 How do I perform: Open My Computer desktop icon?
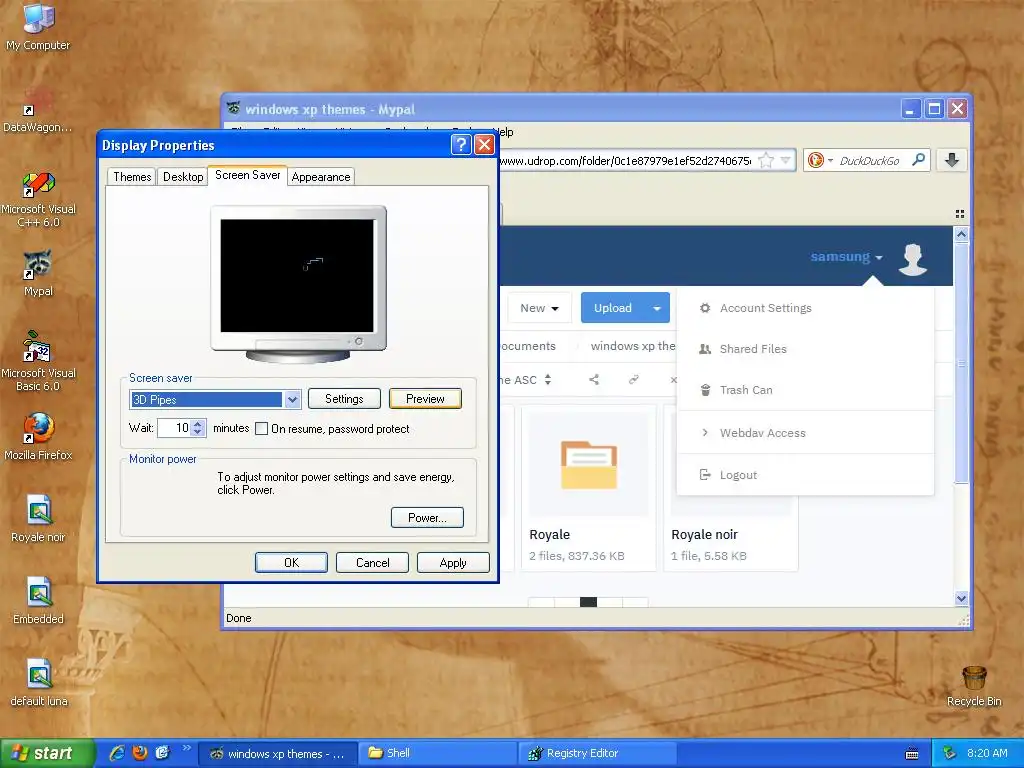(38, 26)
